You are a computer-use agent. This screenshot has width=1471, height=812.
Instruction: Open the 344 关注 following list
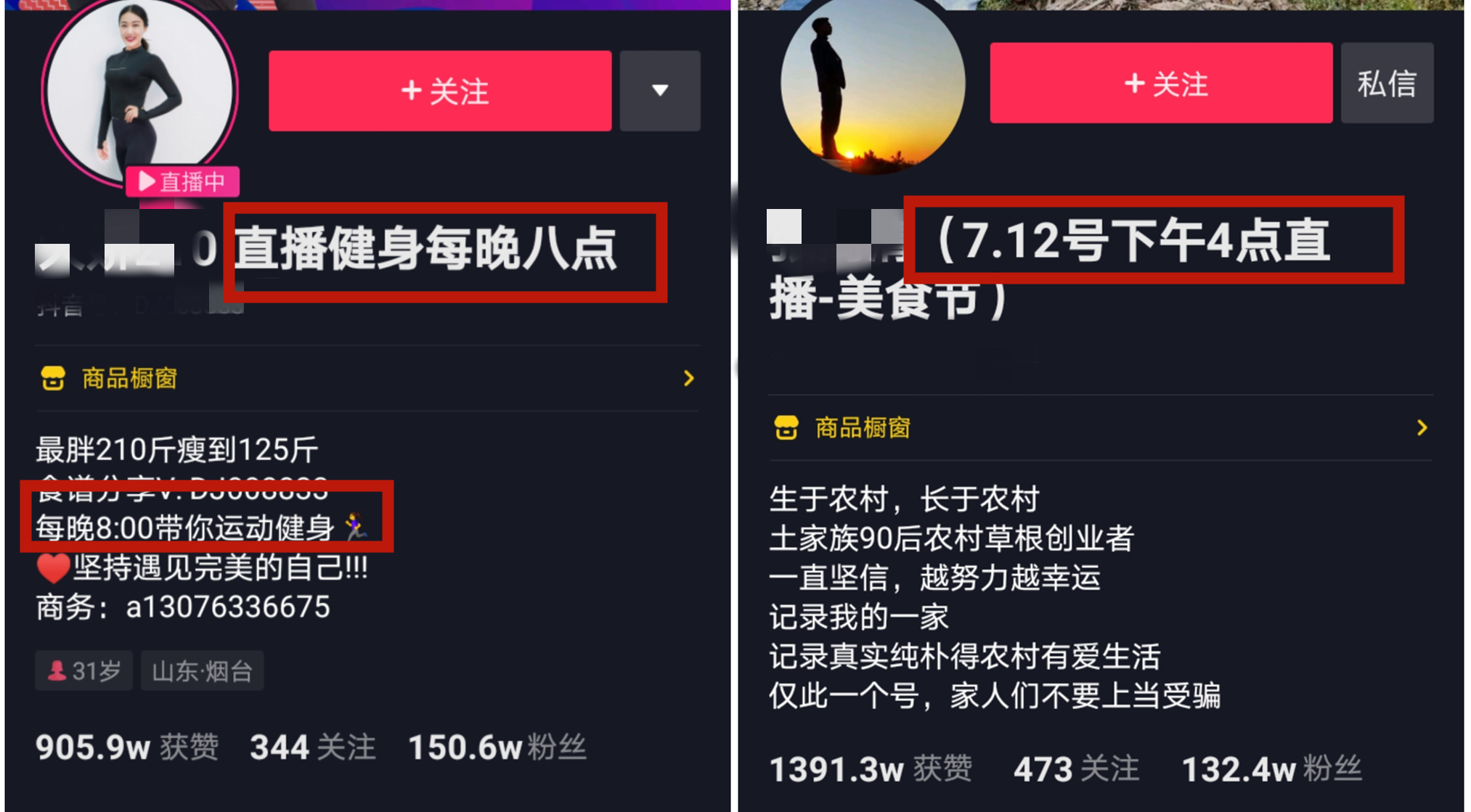click(313, 747)
